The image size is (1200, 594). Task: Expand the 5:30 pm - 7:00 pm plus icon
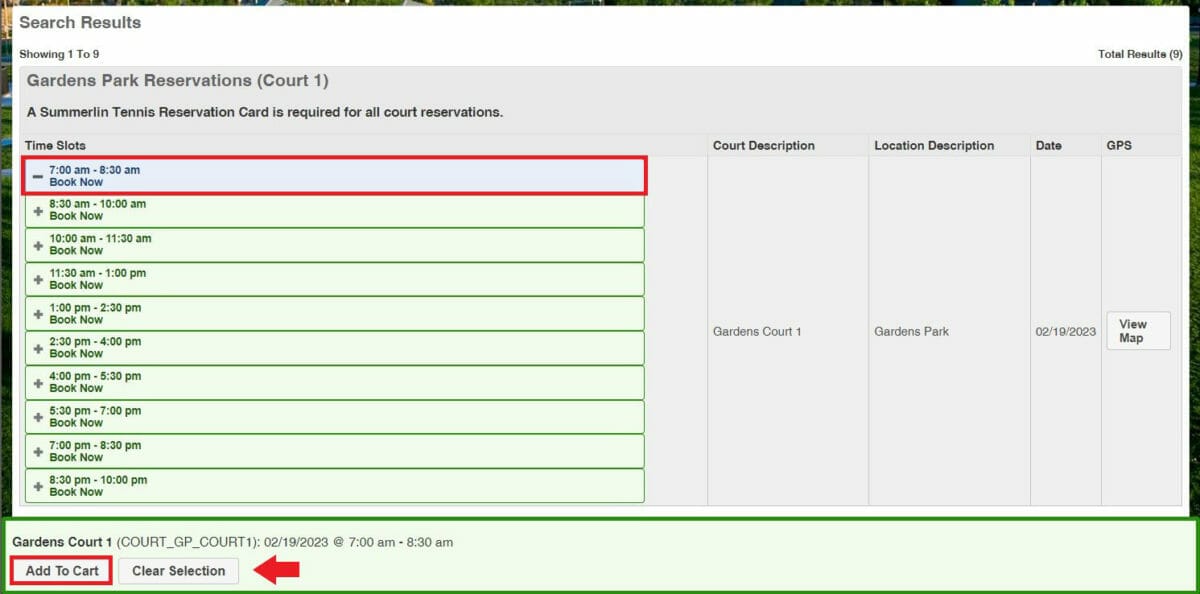(38, 417)
